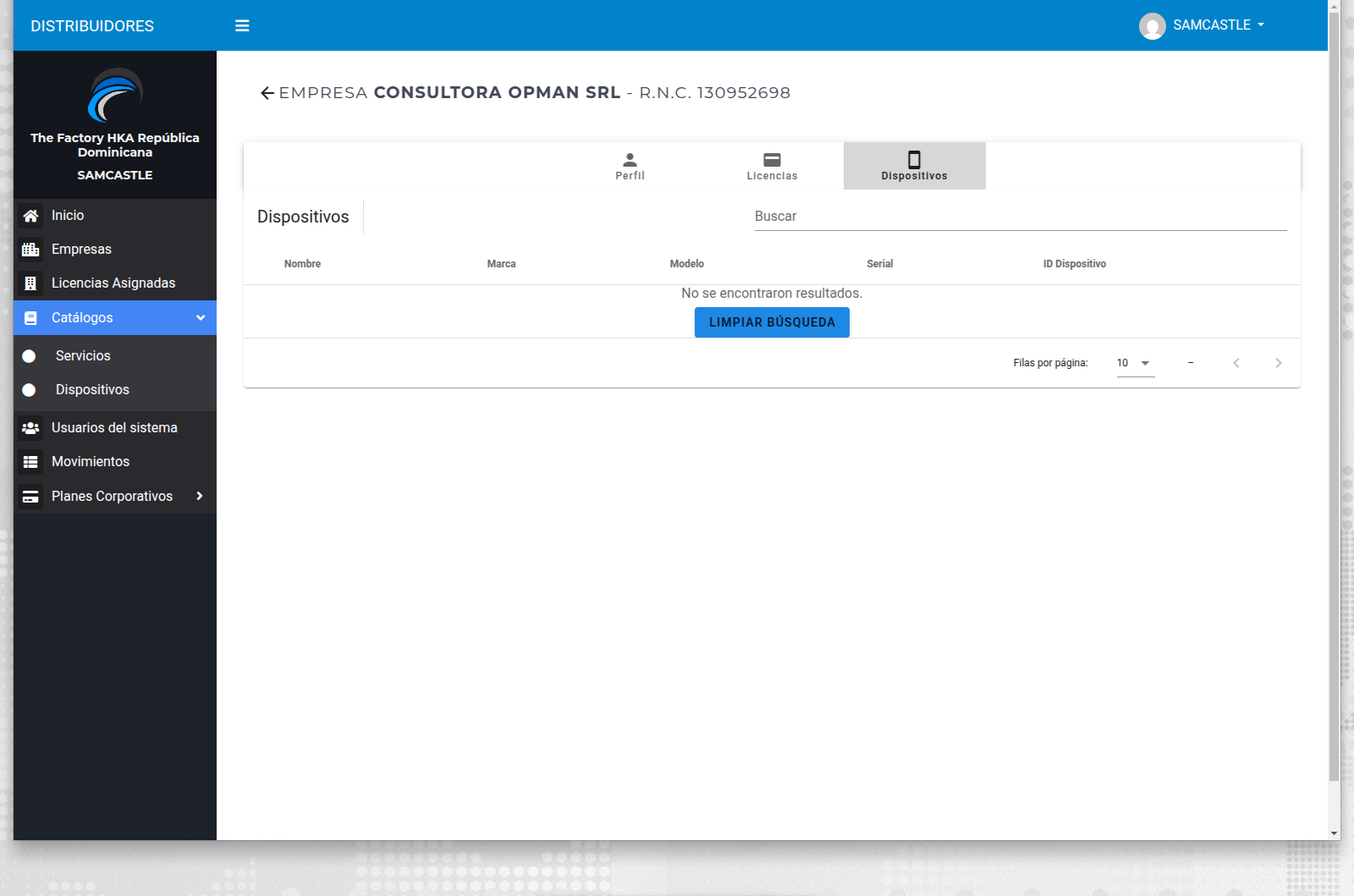Screen dimensions: 1354x896
Task: Go back using the arrow beside EMPRESA
Action: pos(267,93)
